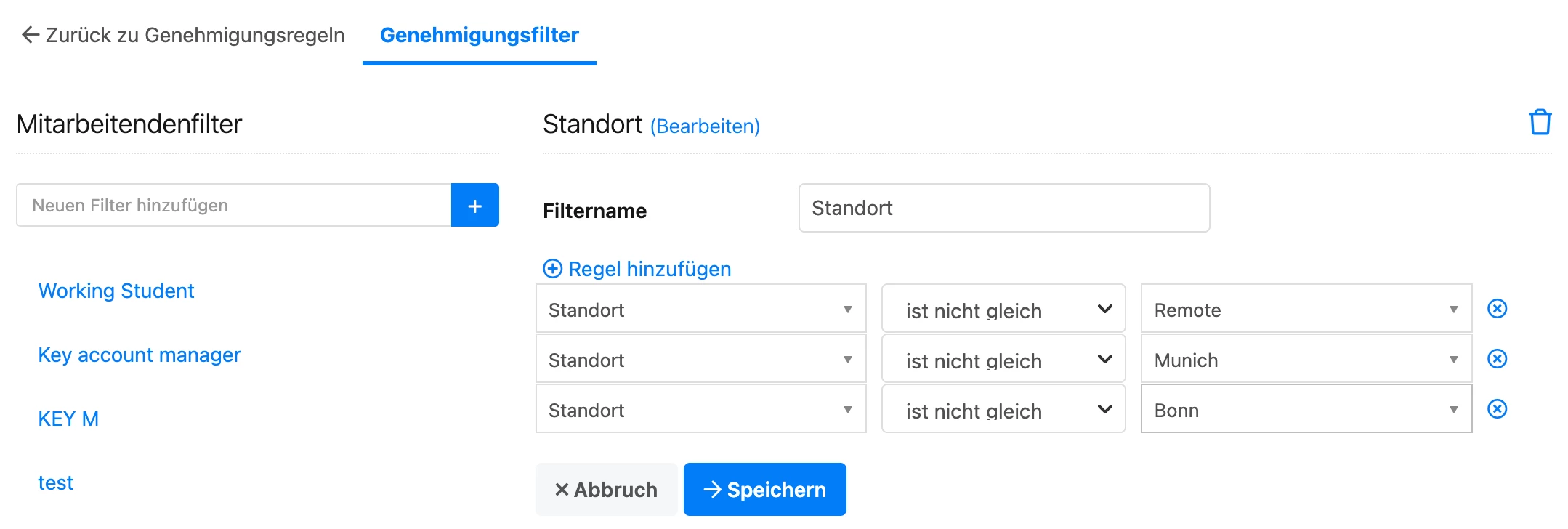Open the Bonn value dropdown
The width and height of the screenshot is (1568, 529).
coord(1306,410)
